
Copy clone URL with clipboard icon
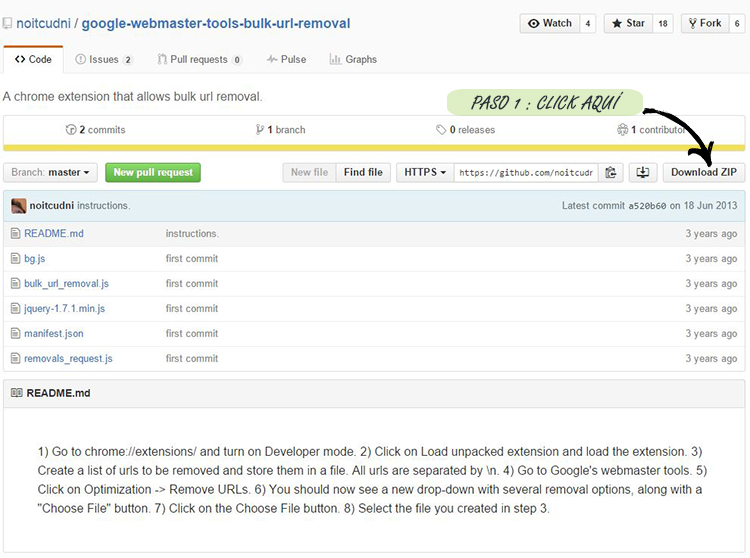(610, 172)
